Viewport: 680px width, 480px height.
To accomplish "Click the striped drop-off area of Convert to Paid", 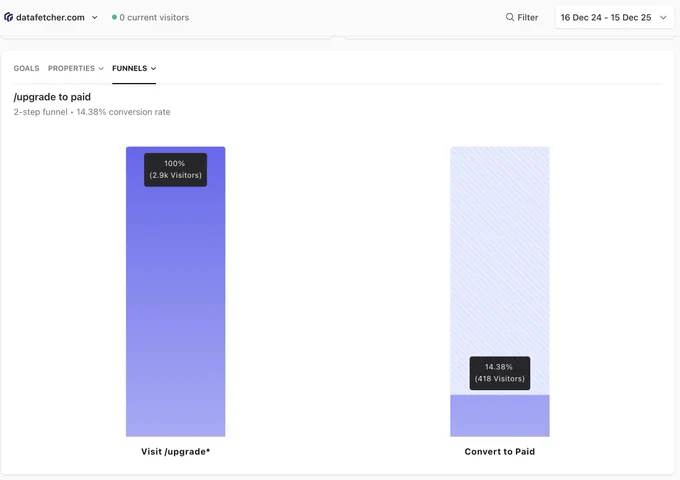I will point(500,251).
